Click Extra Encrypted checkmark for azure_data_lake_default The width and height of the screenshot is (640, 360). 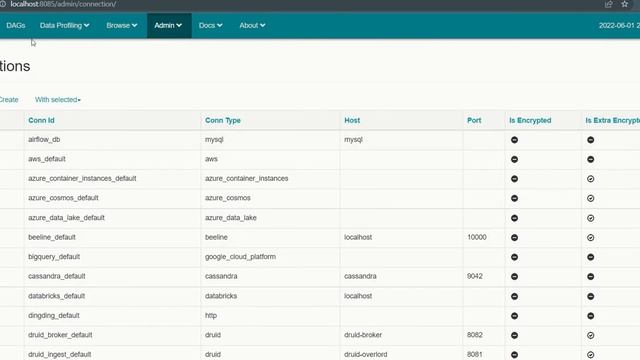(x=591, y=218)
